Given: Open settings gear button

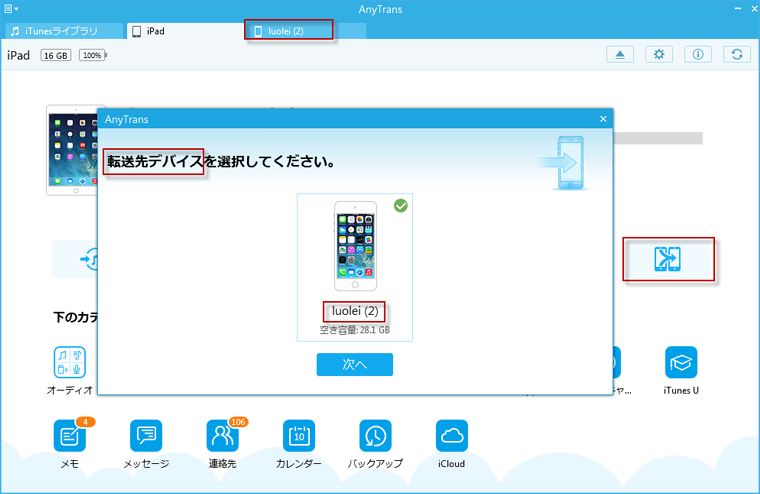Looking at the screenshot, I should coord(659,54).
